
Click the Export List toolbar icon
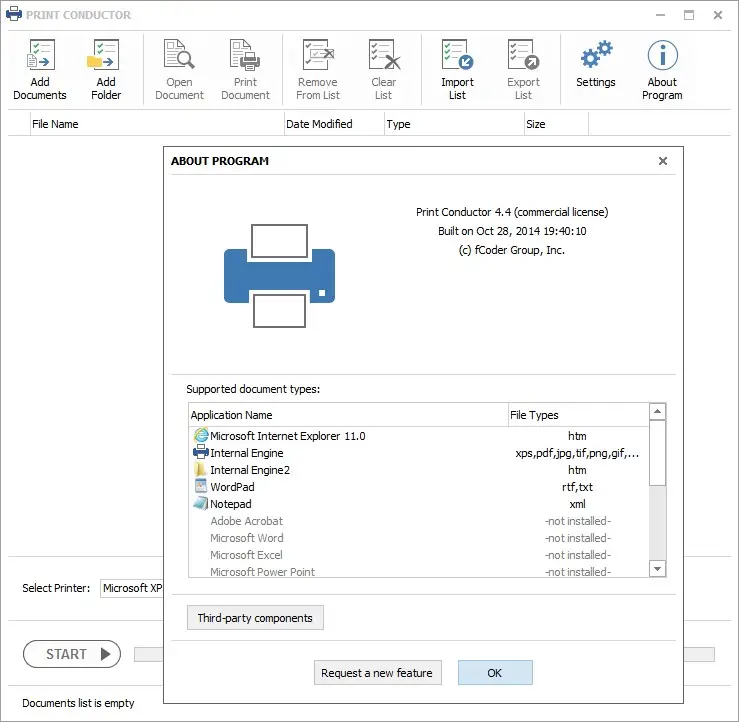point(523,55)
